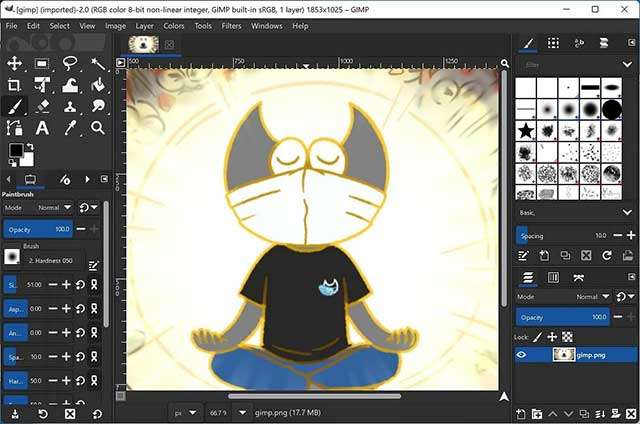Activate the Fuzzy Select wand tool
640x424 pixels.
98,63
